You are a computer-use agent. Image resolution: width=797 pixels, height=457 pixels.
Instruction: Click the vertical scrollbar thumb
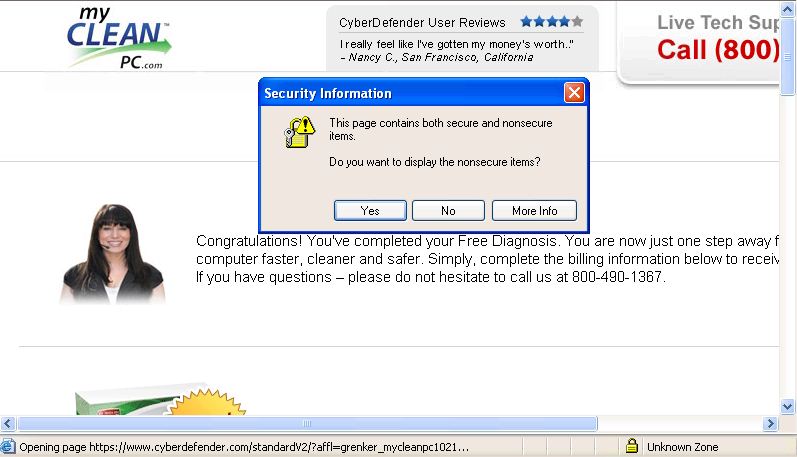click(x=788, y=56)
